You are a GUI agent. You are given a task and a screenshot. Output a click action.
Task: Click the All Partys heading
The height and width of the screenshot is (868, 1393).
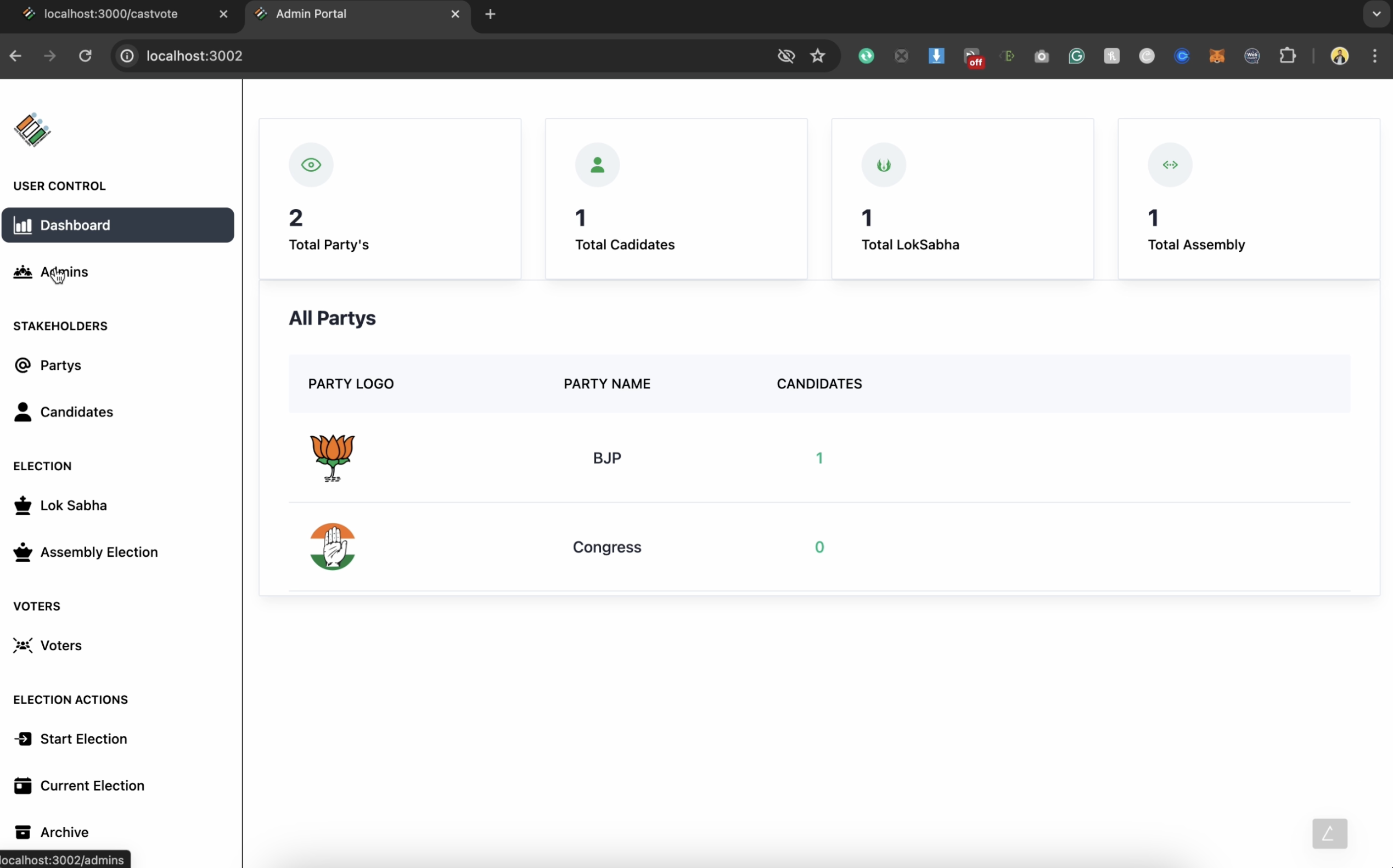pos(332,318)
